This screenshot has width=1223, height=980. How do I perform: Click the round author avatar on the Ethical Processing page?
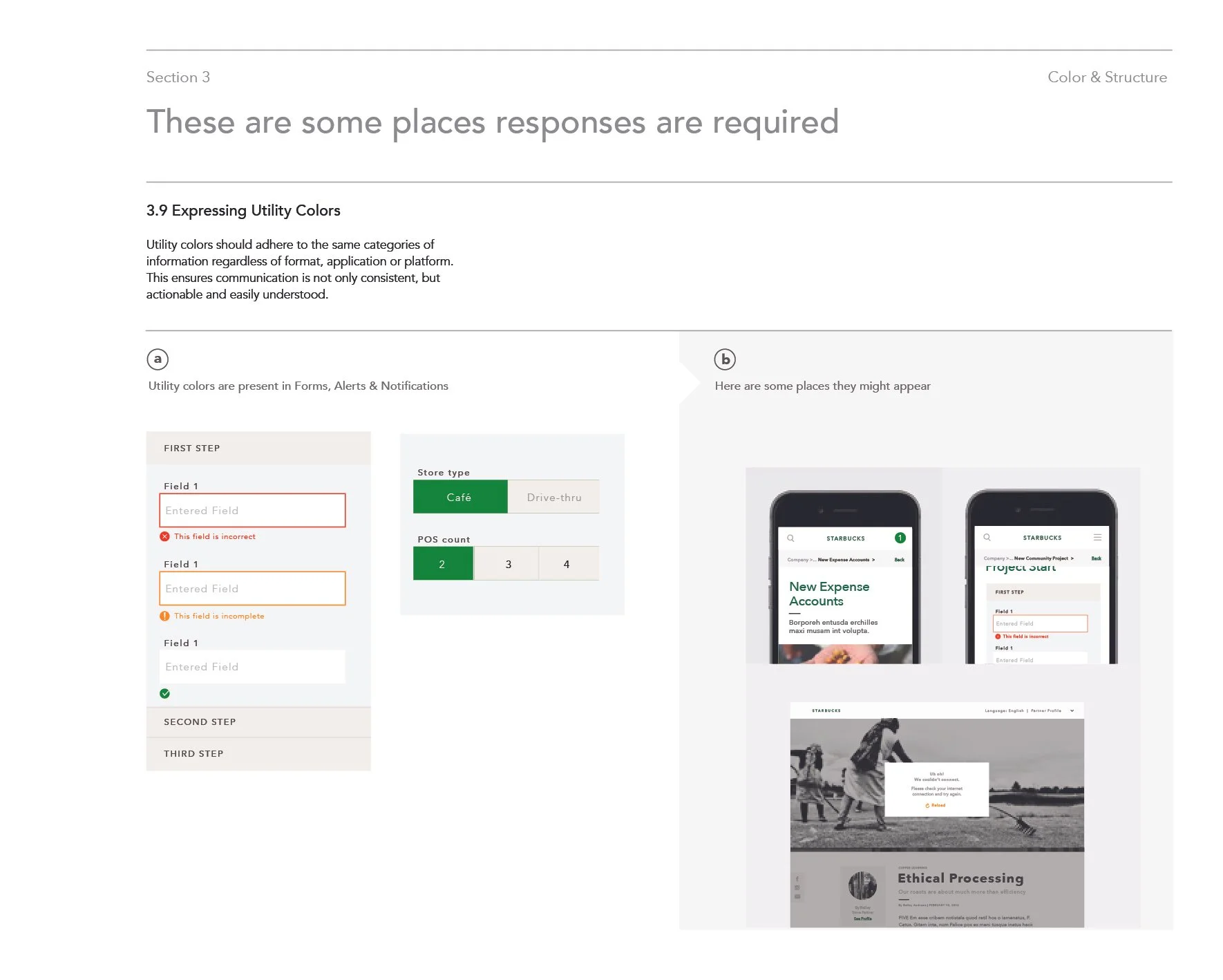pos(862,885)
